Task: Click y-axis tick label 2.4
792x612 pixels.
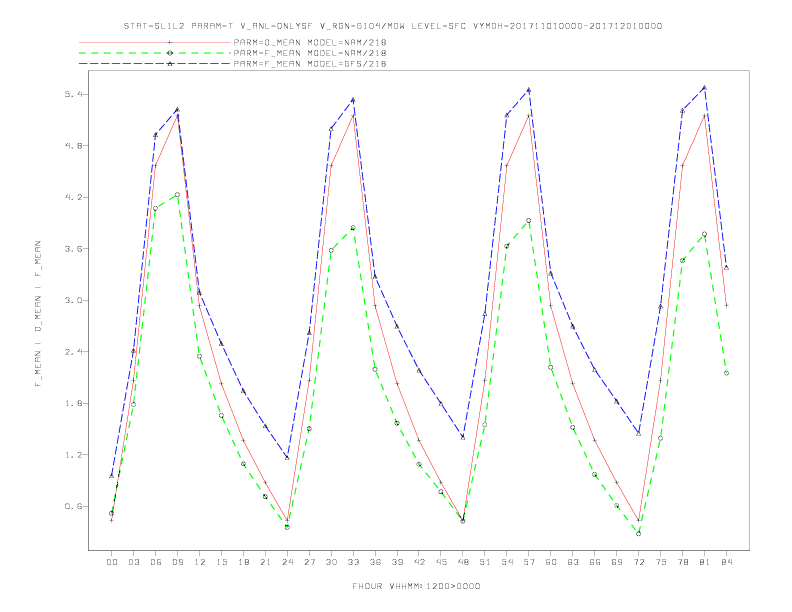Action: coord(72,352)
